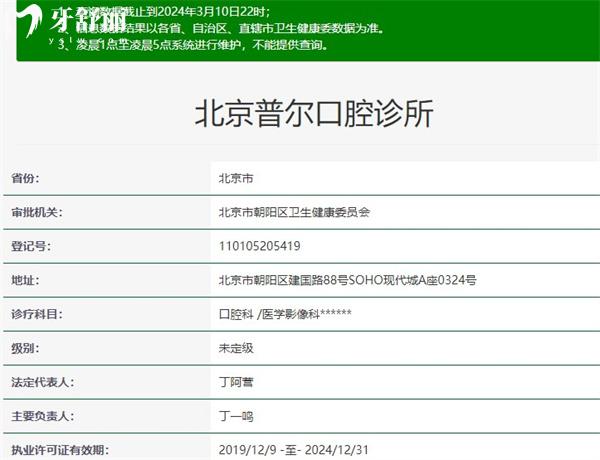The width and height of the screenshot is (600, 460).
Task: Select the level value 未定级
Action: click(x=236, y=348)
